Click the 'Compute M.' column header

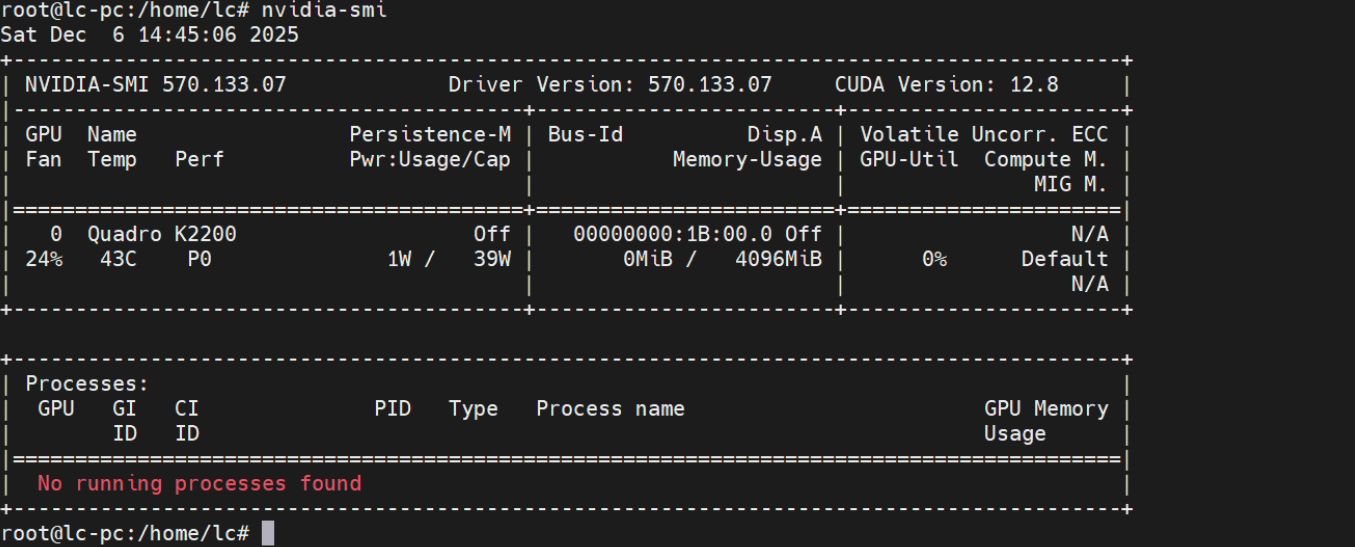pyautogui.click(x=1046, y=159)
